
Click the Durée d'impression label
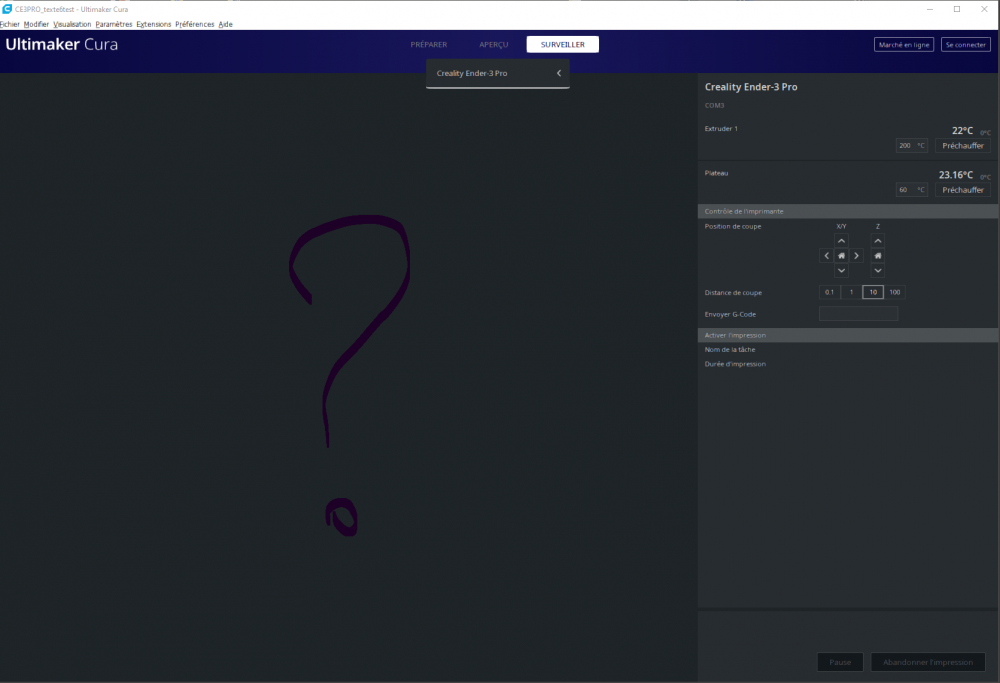click(x=735, y=364)
